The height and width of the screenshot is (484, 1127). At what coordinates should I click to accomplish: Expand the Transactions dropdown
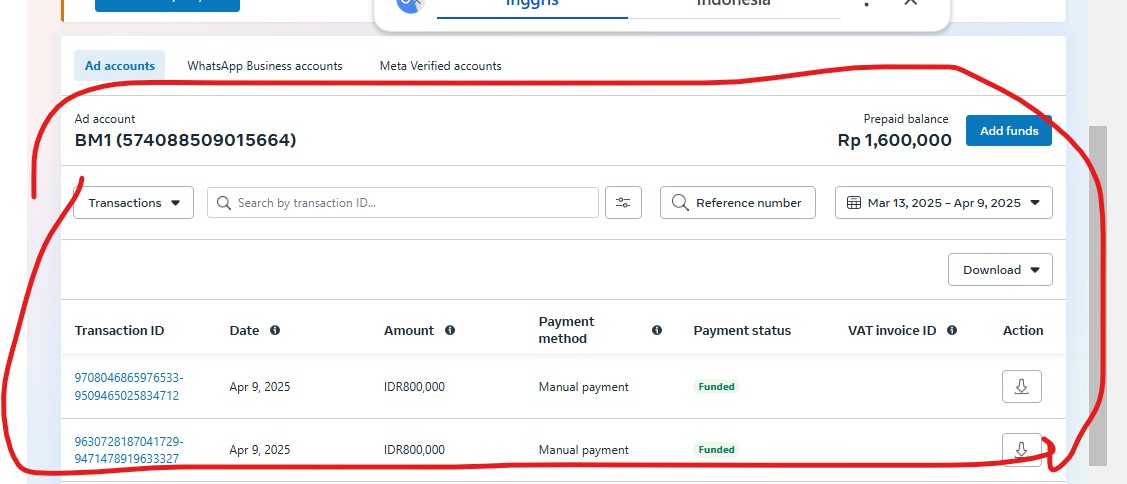pos(134,203)
